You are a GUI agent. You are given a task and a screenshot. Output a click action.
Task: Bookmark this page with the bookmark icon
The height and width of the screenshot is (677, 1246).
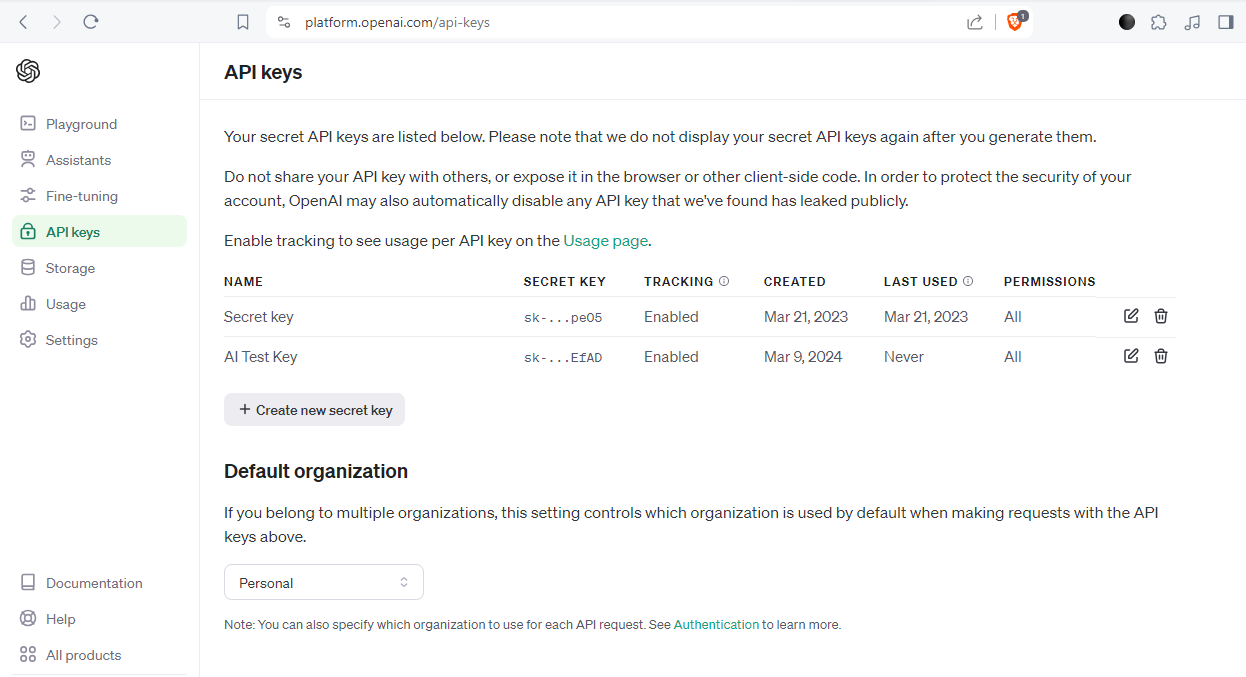pos(243,22)
